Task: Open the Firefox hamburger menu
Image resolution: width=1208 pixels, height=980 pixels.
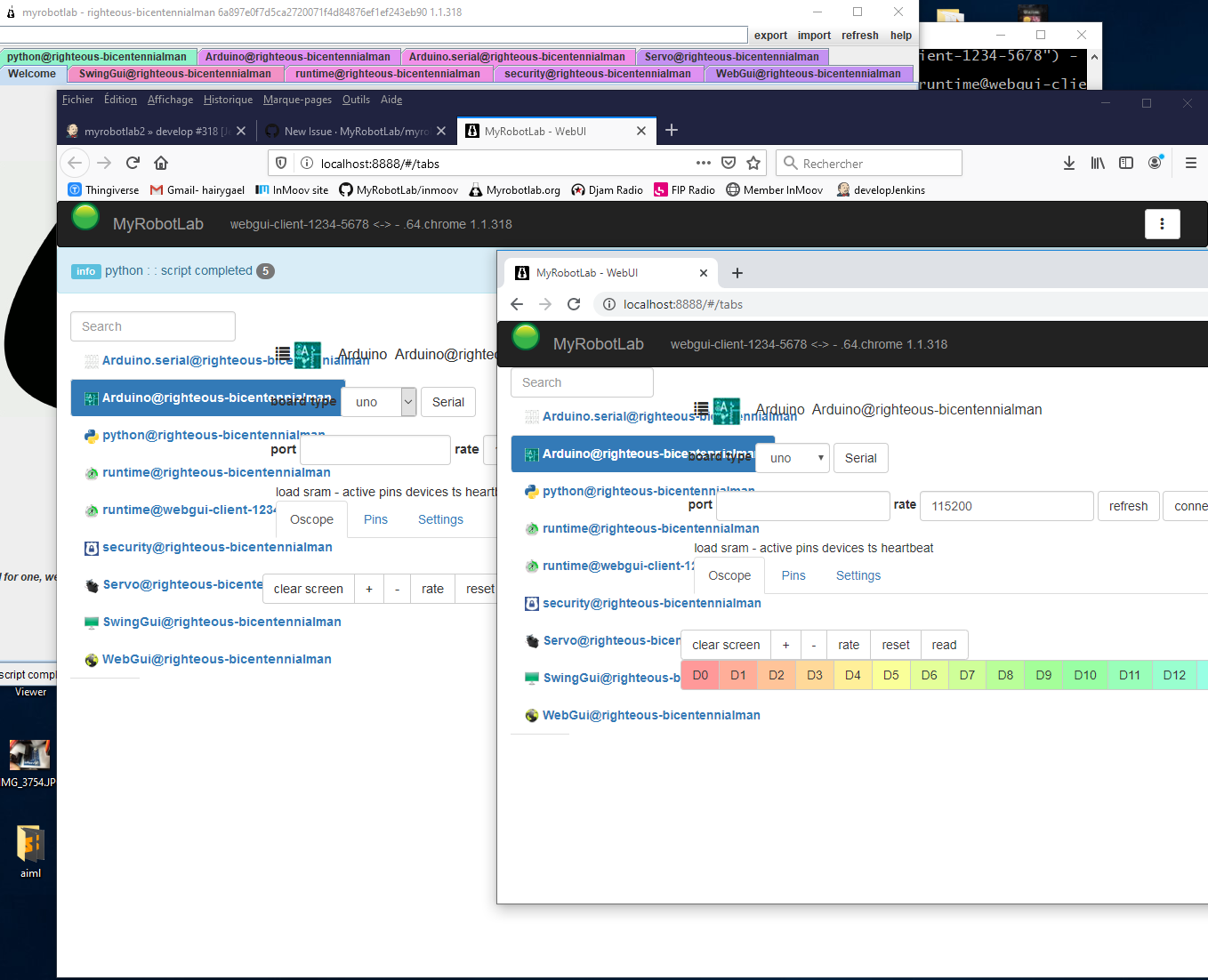Action: 1191,163
